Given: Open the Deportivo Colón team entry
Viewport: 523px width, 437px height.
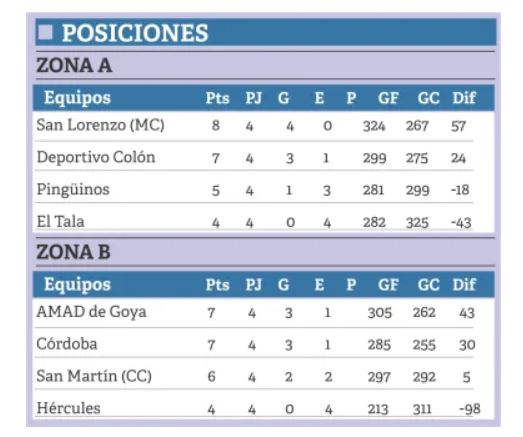Looking at the screenshot, I should 96,157.
